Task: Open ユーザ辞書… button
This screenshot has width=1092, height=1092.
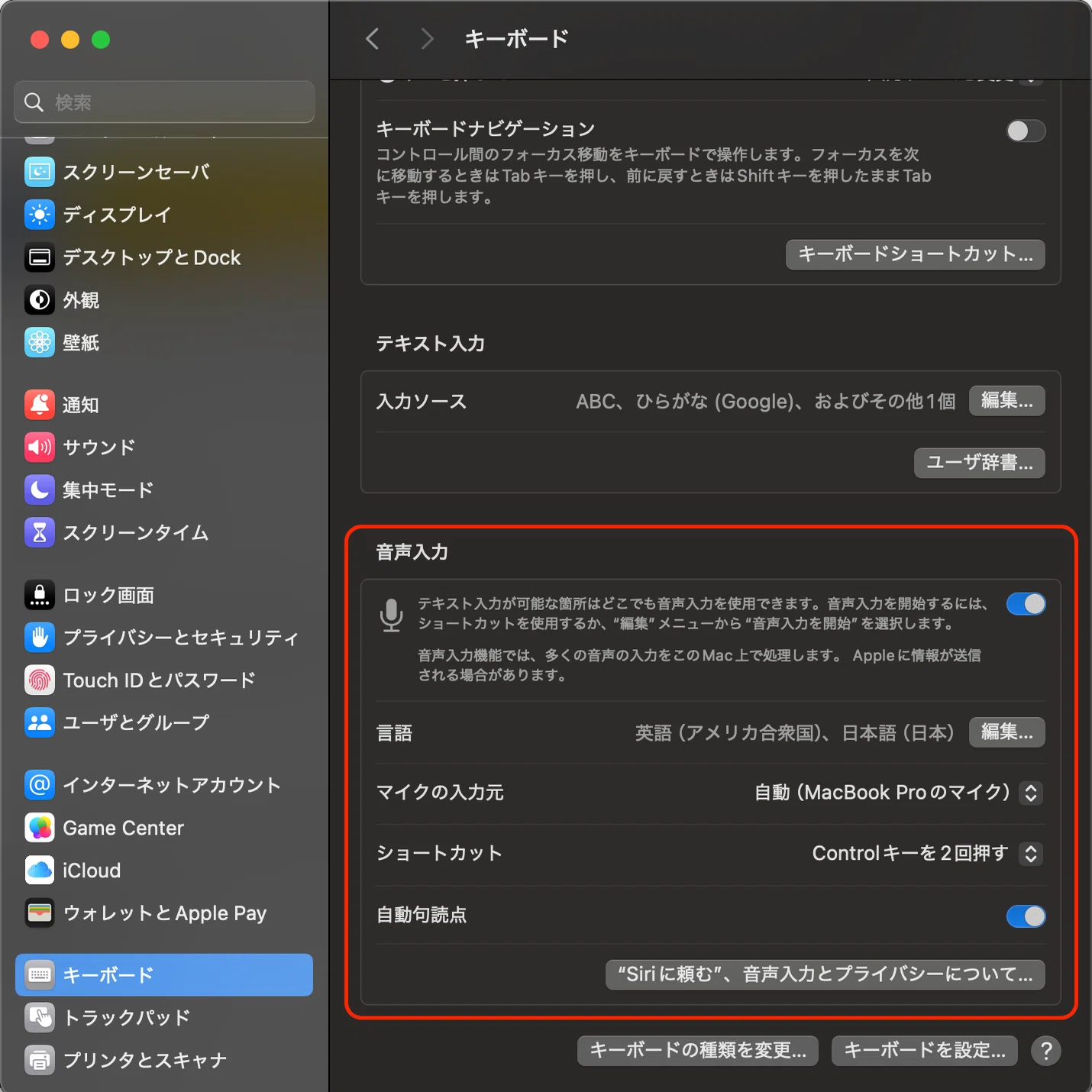Action: point(980,463)
